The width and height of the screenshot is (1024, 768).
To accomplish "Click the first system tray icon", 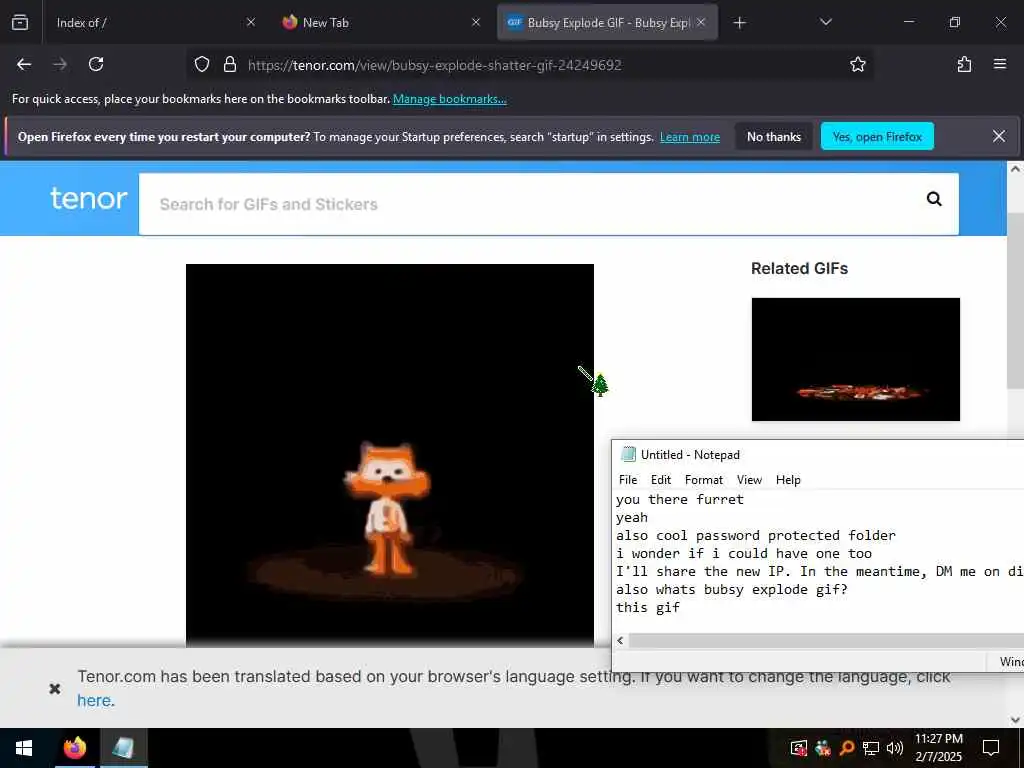I will 798,748.
